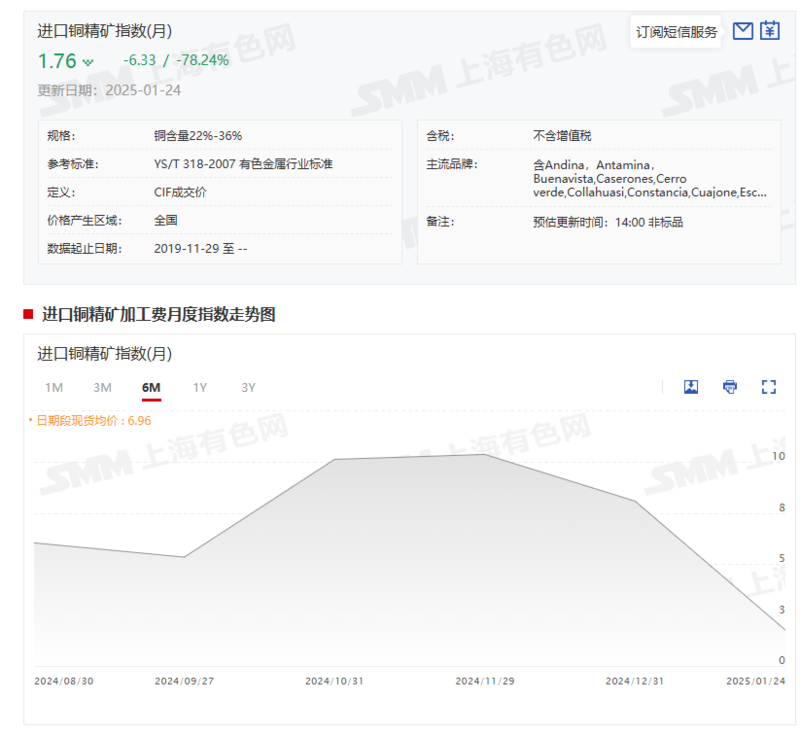Click section heading 进口铜精矿加工费月度指数走势图
800x735 pixels.
pyautogui.click(x=159, y=314)
